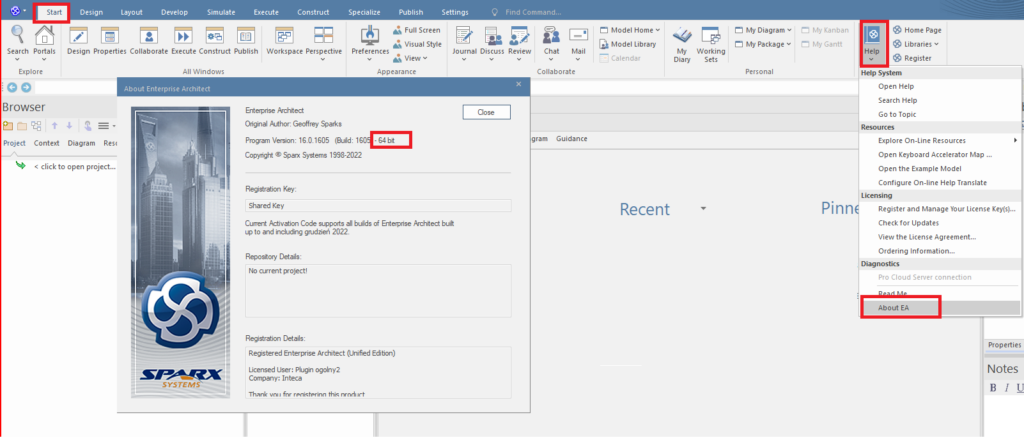The width and height of the screenshot is (1024, 438).
Task: Toggle Full Screen mode
Action: coord(417,30)
